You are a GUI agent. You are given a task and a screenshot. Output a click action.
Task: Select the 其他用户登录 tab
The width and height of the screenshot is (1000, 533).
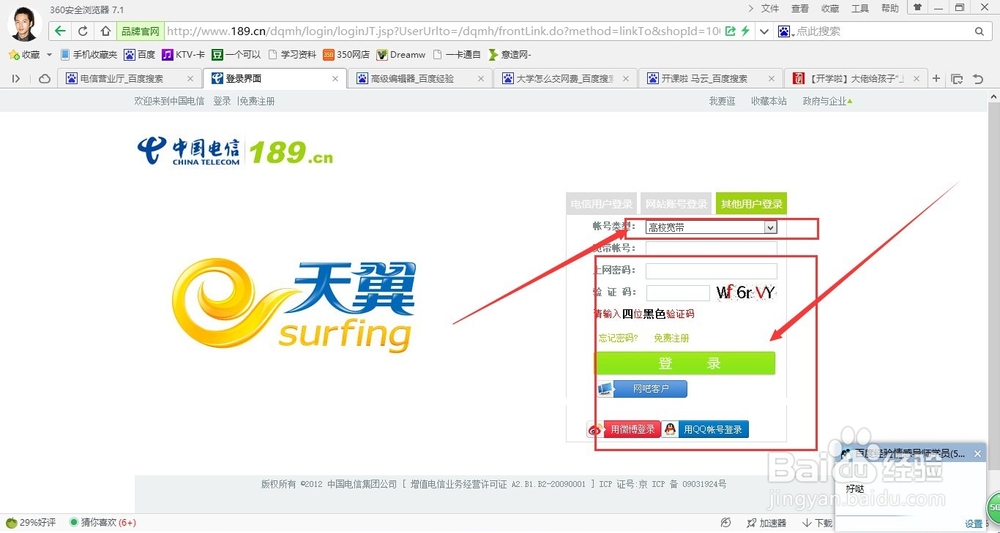751,204
